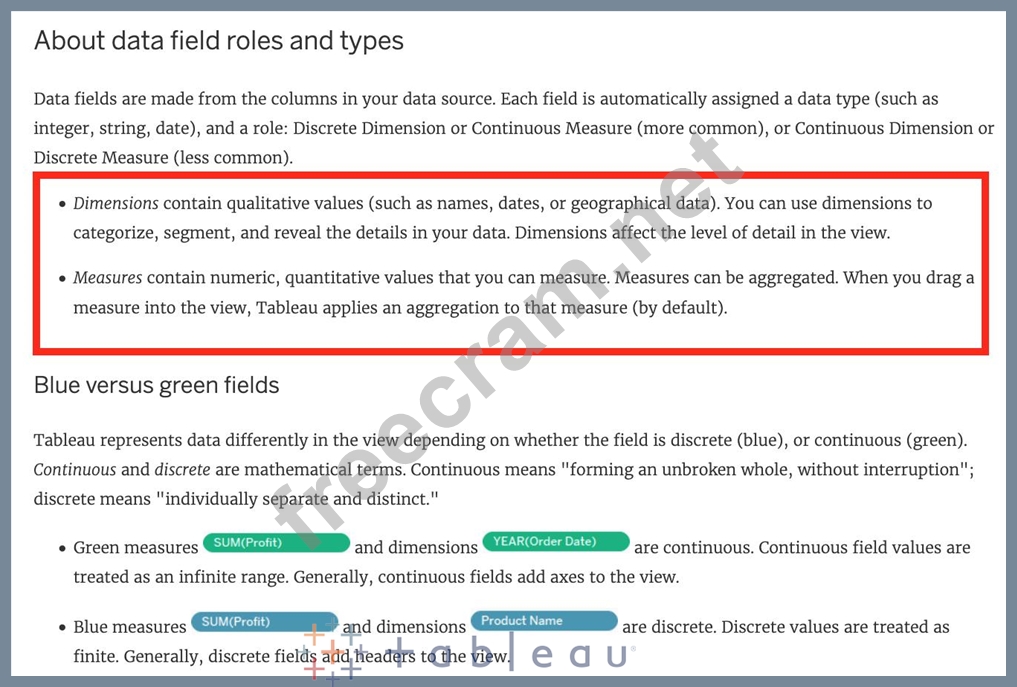This screenshot has height=687, width=1017.
Task: Click the italic 'Measures' term
Action: coord(107,277)
